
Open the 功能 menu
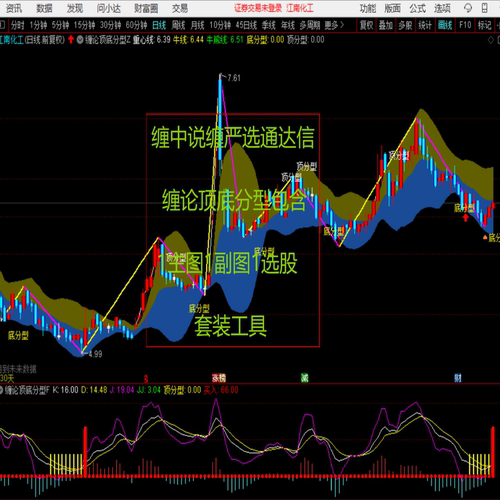click(x=368, y=8)
